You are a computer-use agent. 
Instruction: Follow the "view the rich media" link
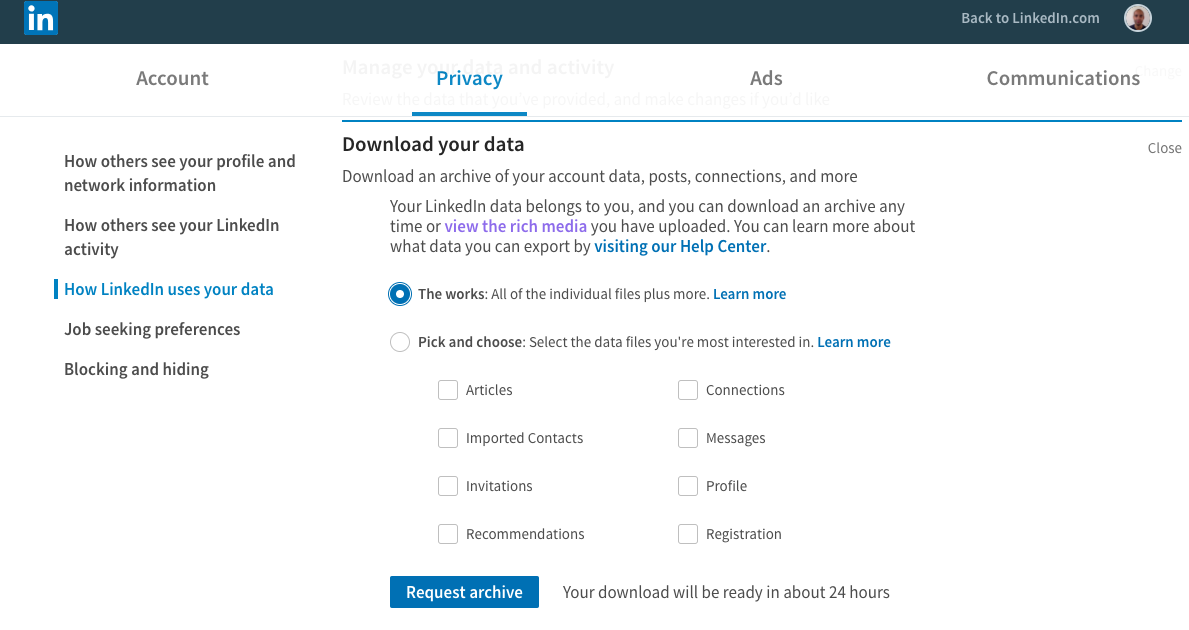pos(516,226)
